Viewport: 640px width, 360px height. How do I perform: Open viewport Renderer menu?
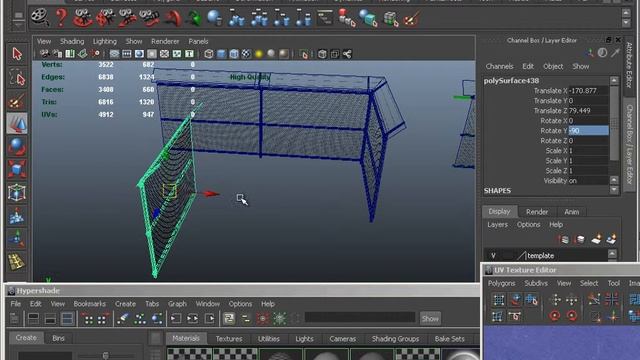pyautogui.click(x=165, y=41)
